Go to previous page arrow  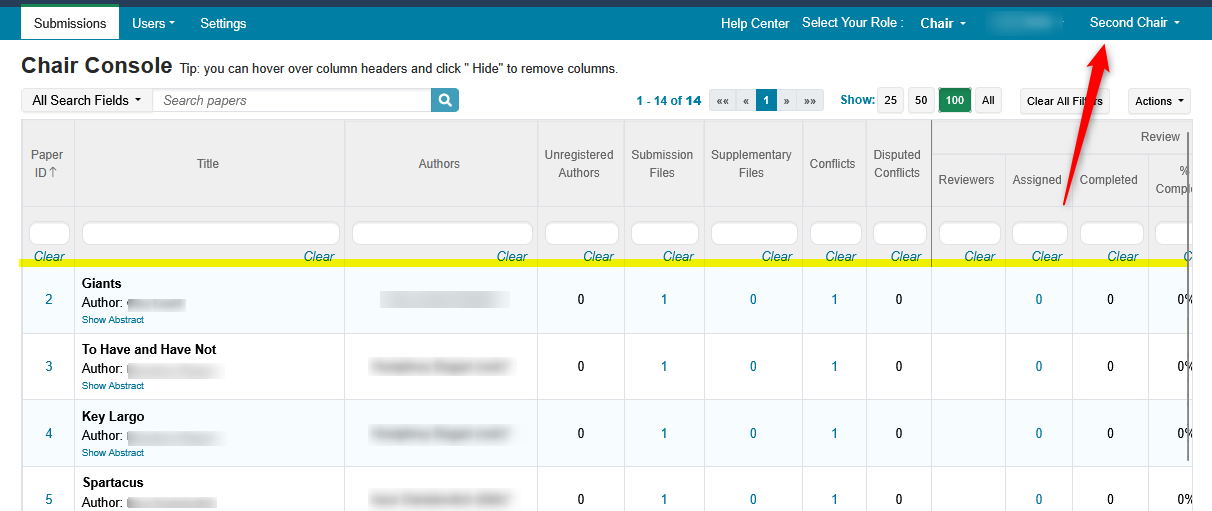point(745,101)
